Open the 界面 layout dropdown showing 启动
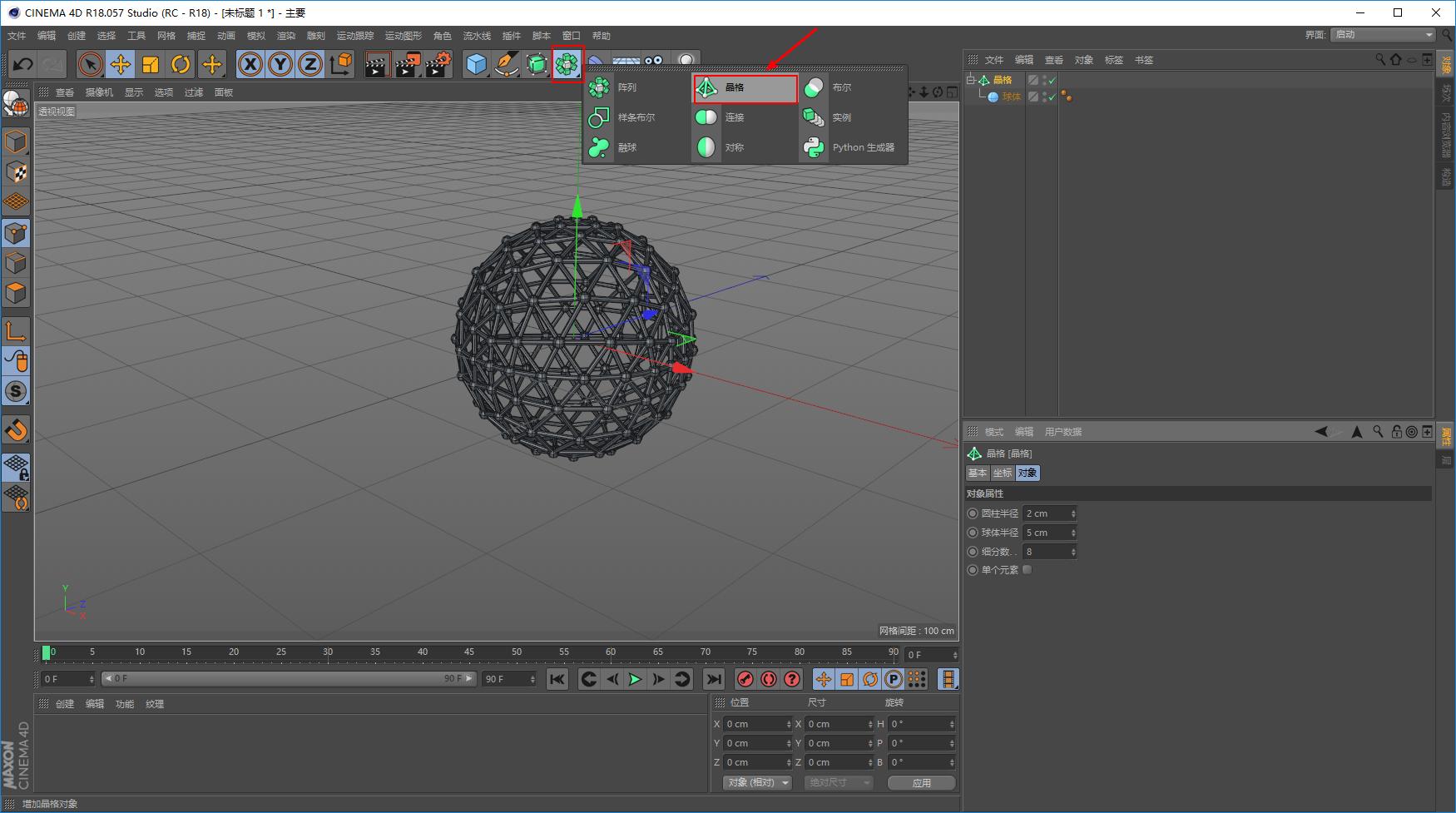 (x=1381, y=35)
